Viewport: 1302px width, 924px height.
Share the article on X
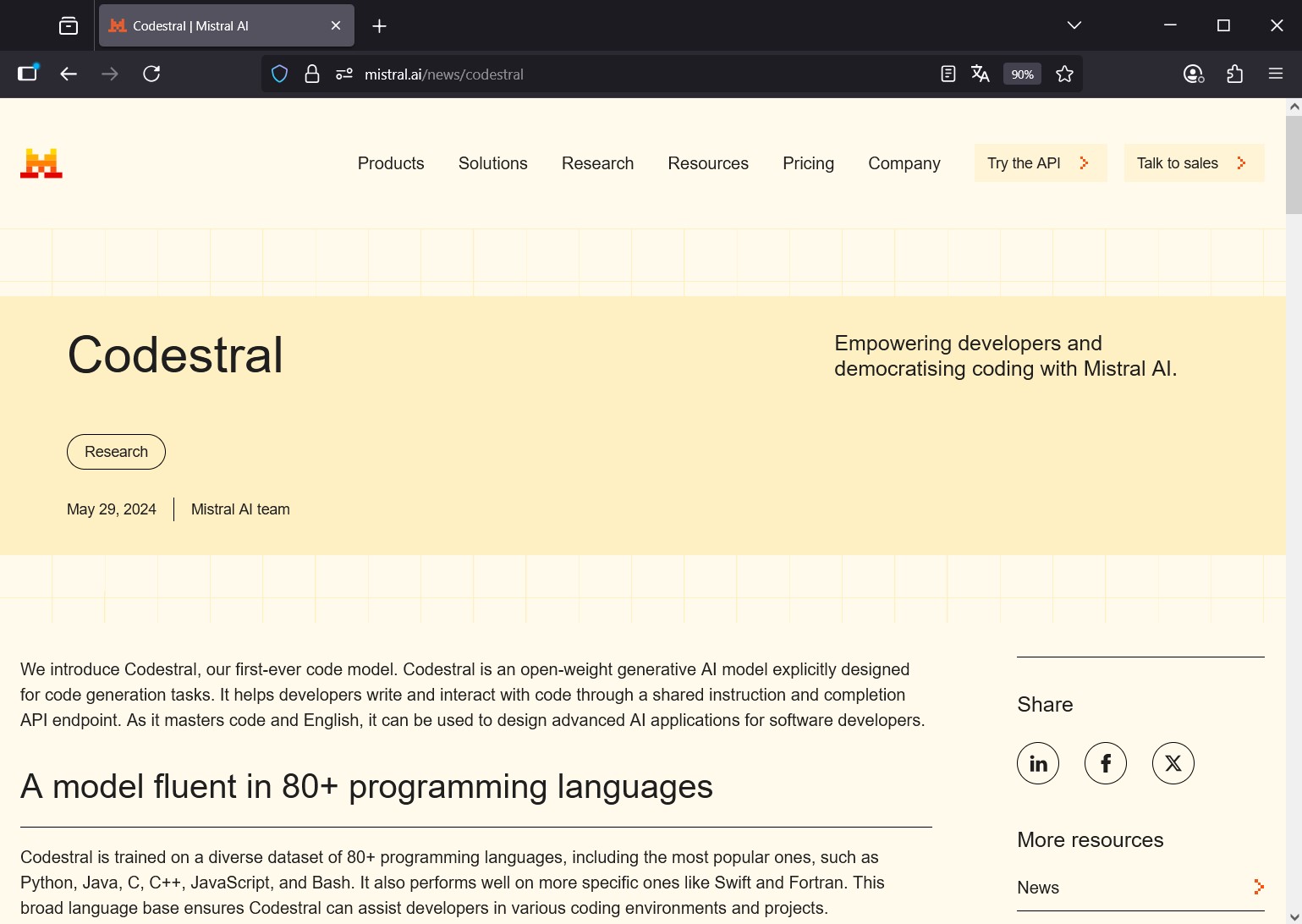pos(1173,763)
